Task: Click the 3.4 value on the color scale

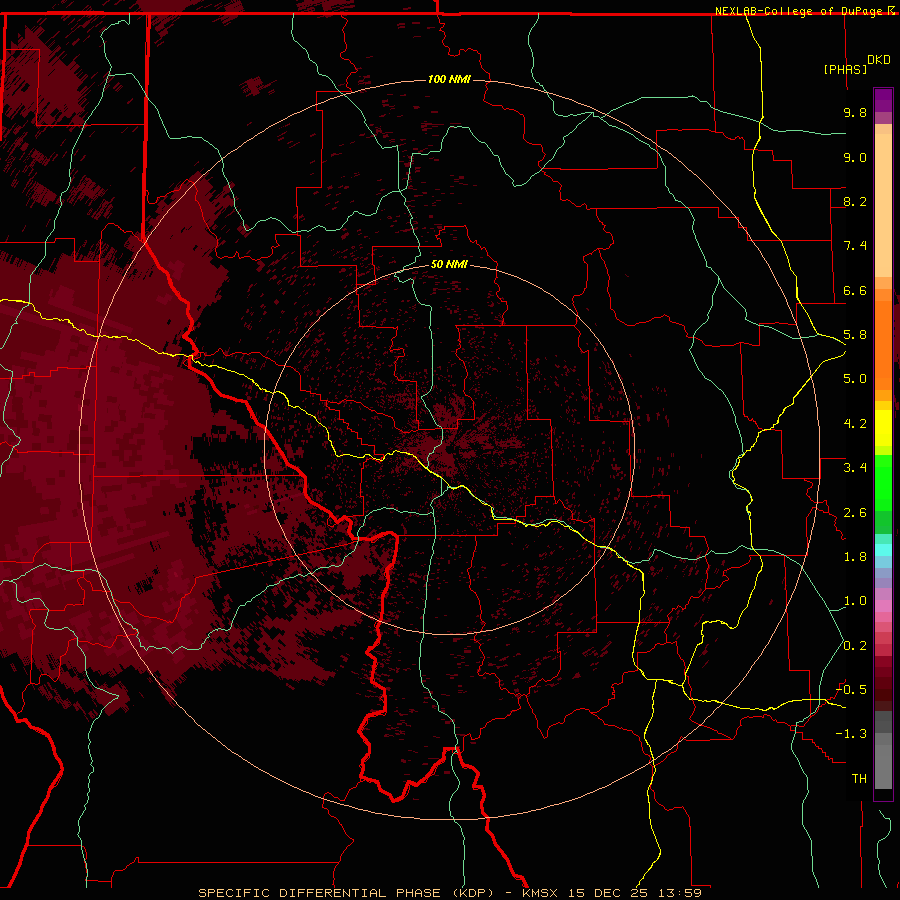Action: pos(855,468)
